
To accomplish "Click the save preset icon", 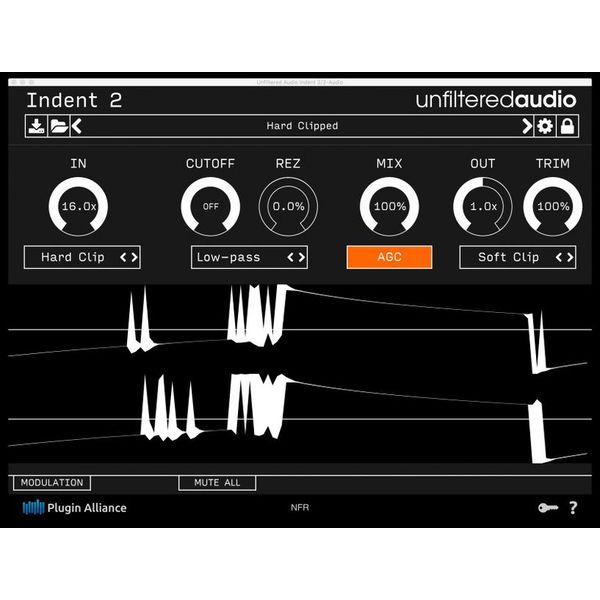I will [x=36, y=126].
